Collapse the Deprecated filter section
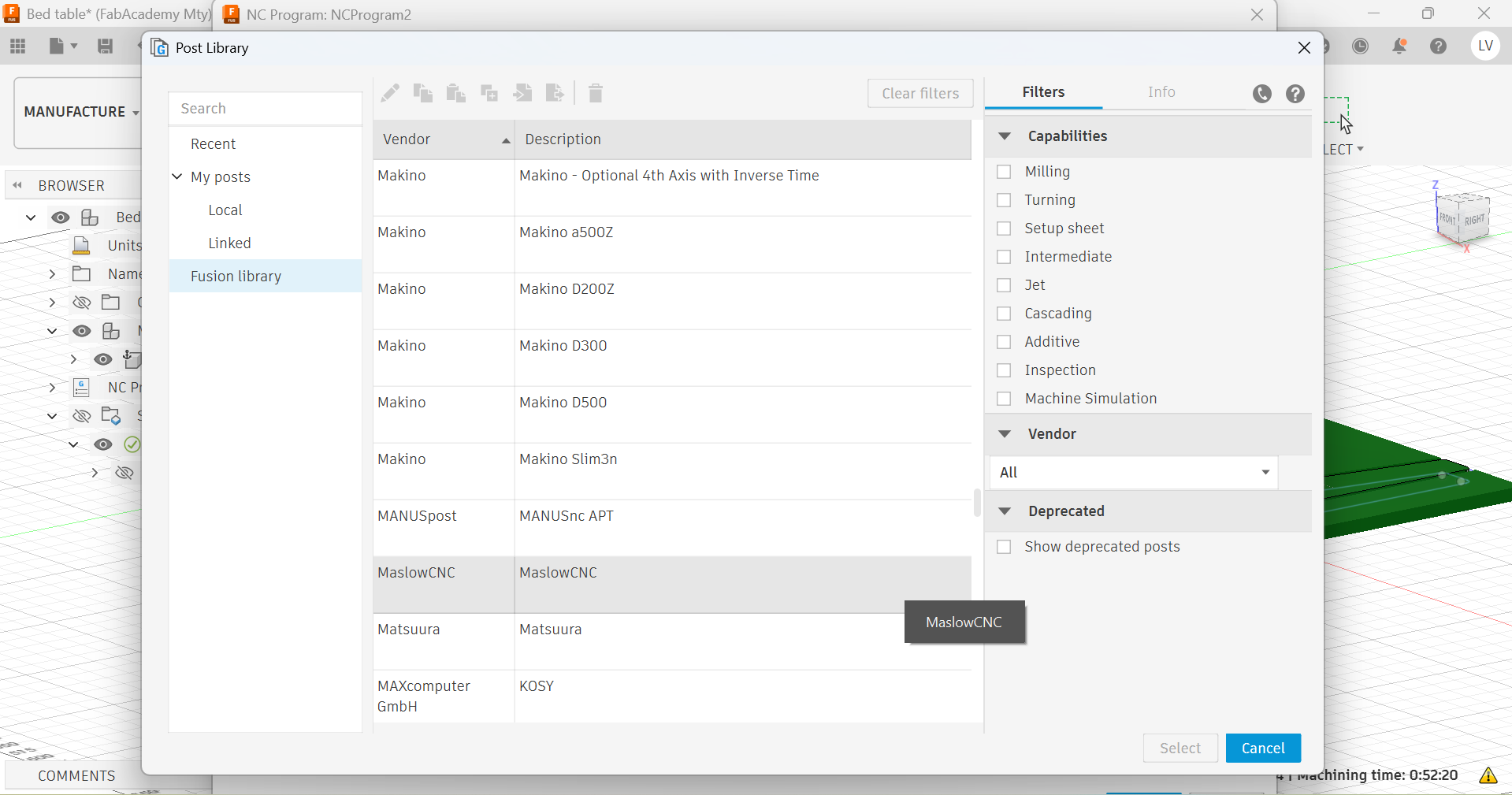 [1005, 511]
